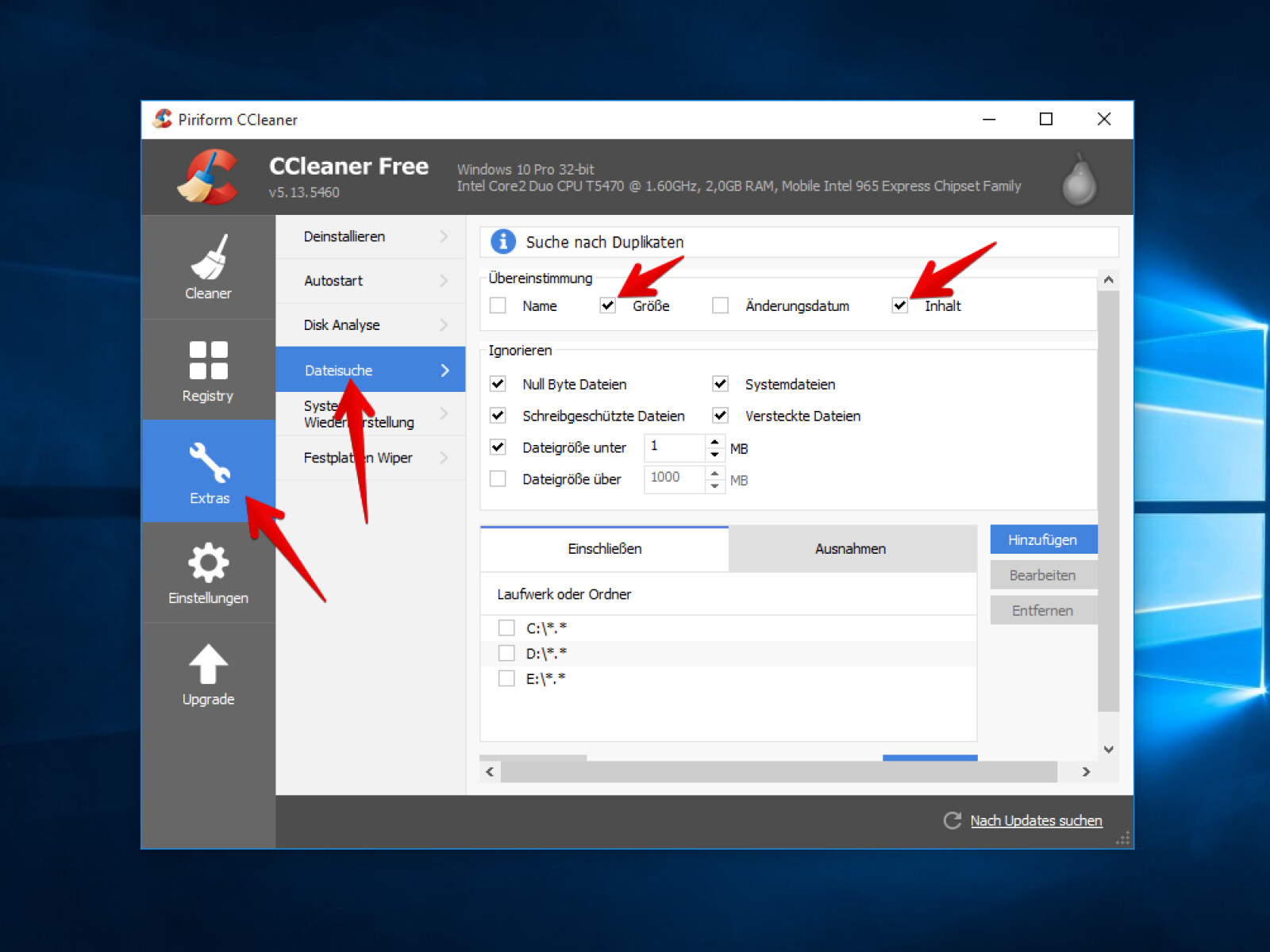Click the horizontal scrollbar left arrow
1270x952 pixels.
click(x=490, y=772)
